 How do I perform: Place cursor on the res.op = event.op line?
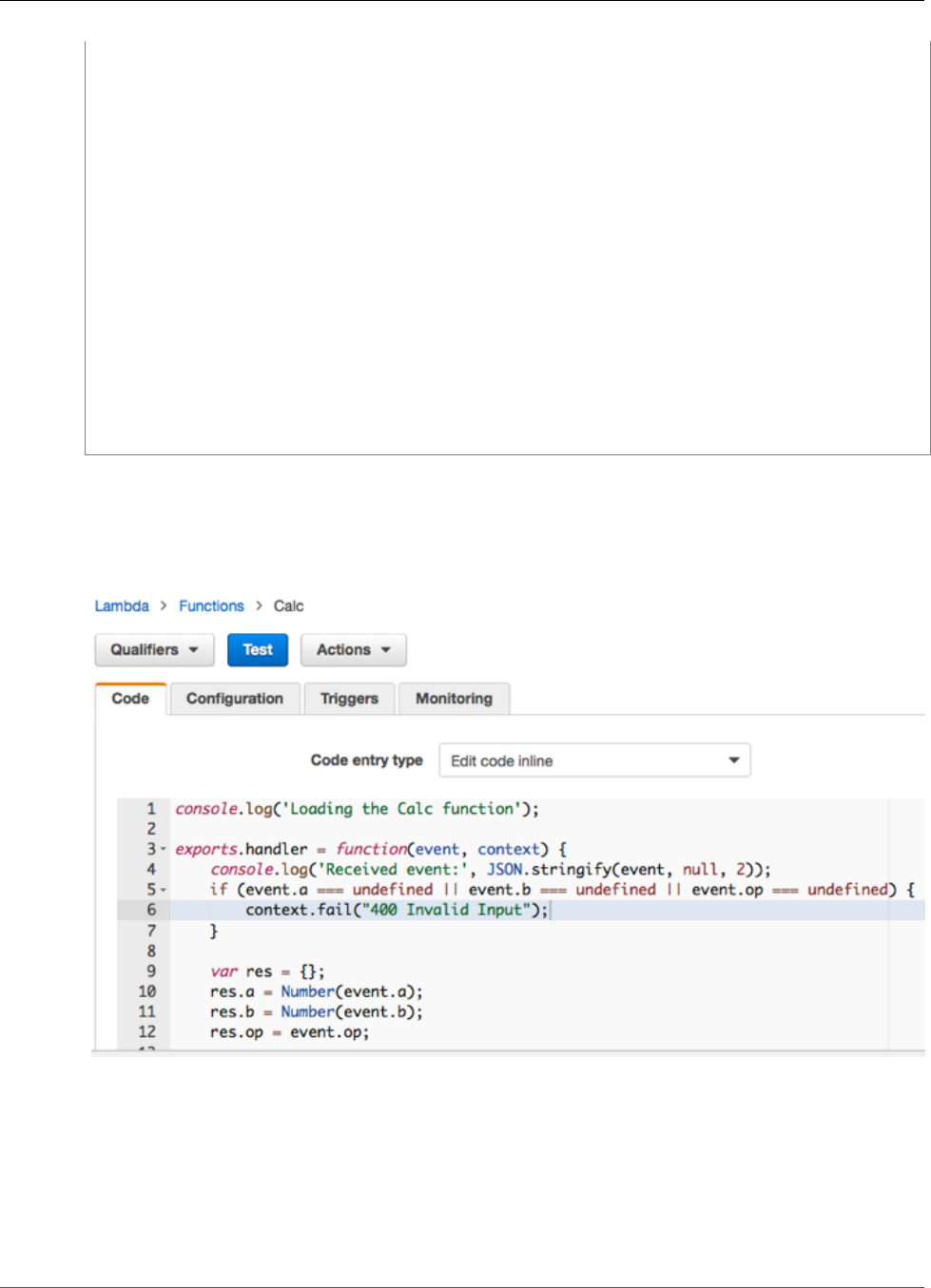tap(289, 1032)
